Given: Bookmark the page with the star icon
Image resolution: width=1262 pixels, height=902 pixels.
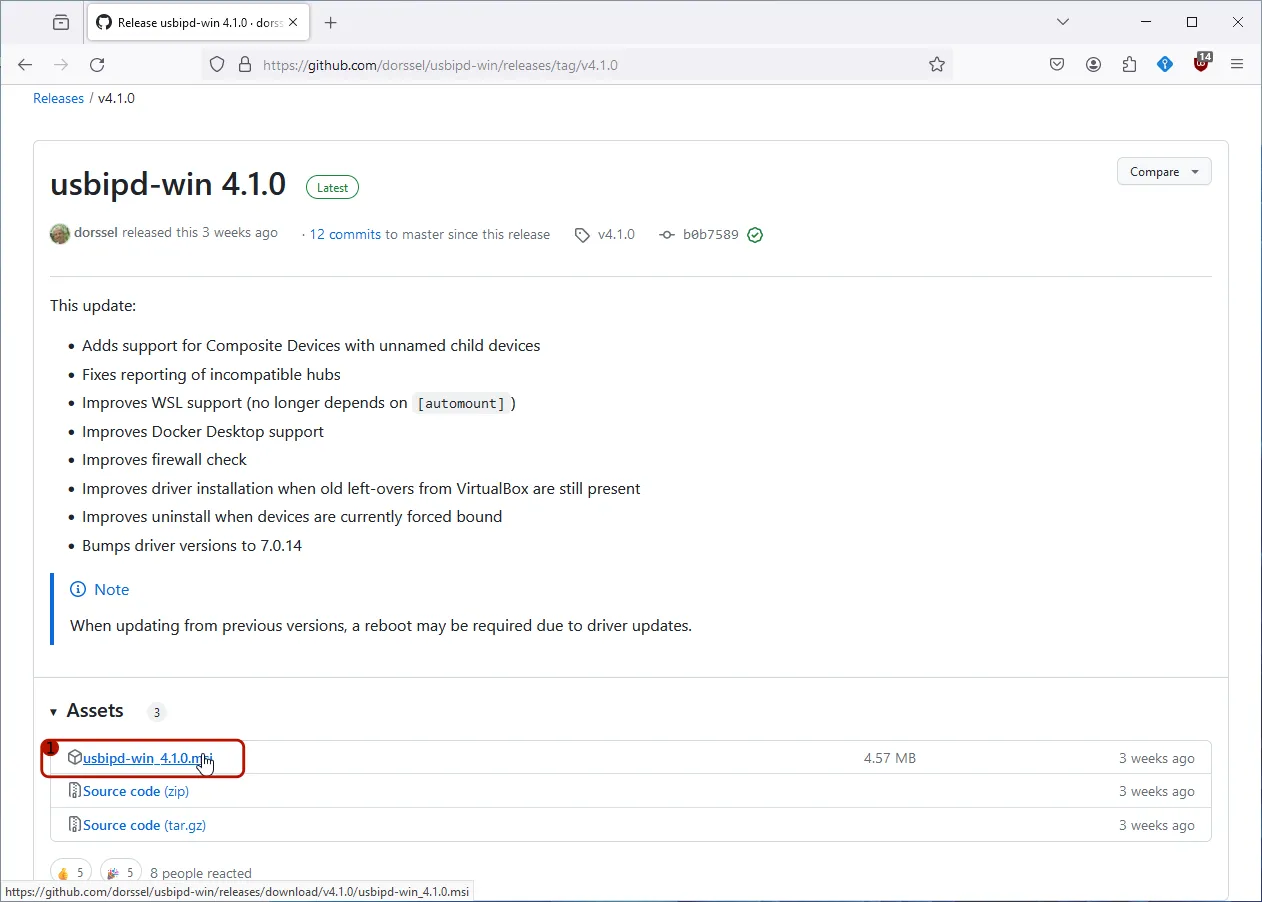Looking at the screenshot, I should tap(937, 64).
